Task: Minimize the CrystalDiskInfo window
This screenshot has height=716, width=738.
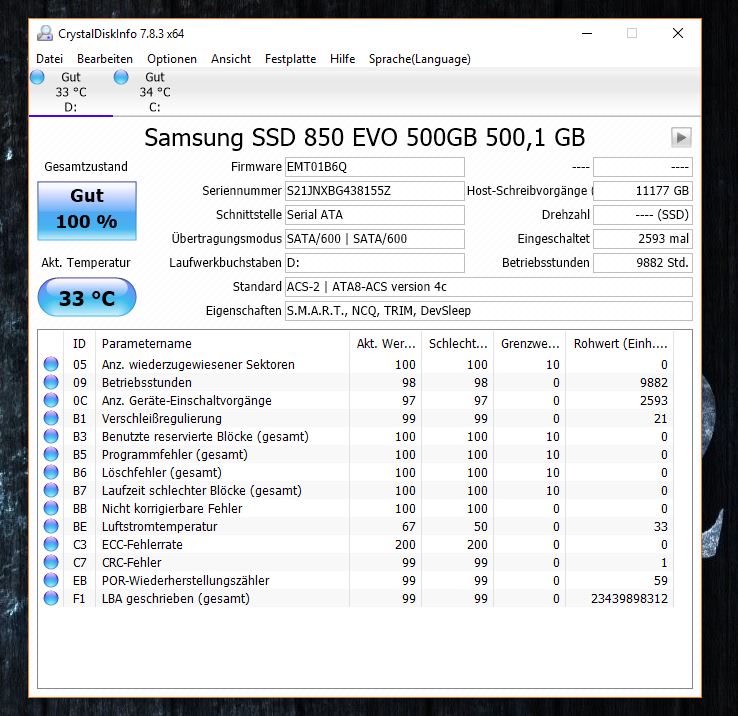Action: (587, 33)
